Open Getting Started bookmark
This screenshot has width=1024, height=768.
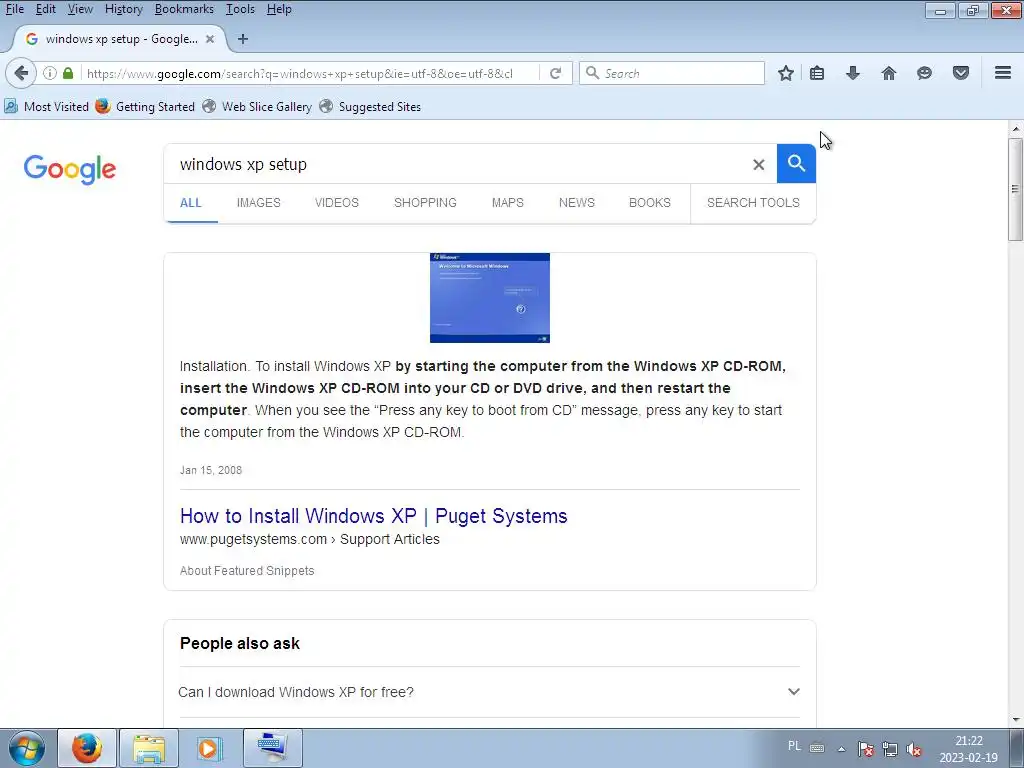coord(145,106)
